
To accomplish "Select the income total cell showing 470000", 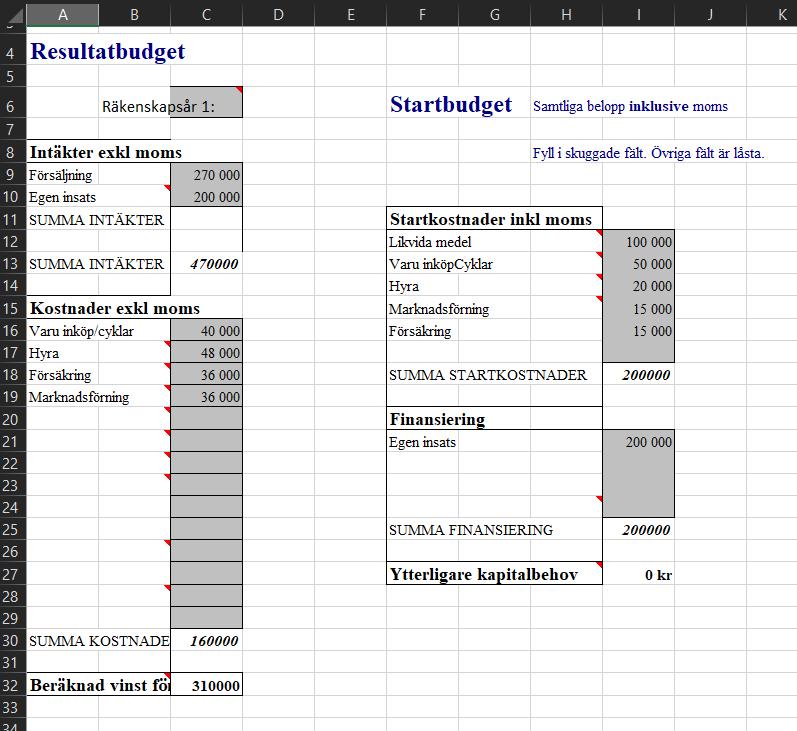I will (x=207, y=264).
